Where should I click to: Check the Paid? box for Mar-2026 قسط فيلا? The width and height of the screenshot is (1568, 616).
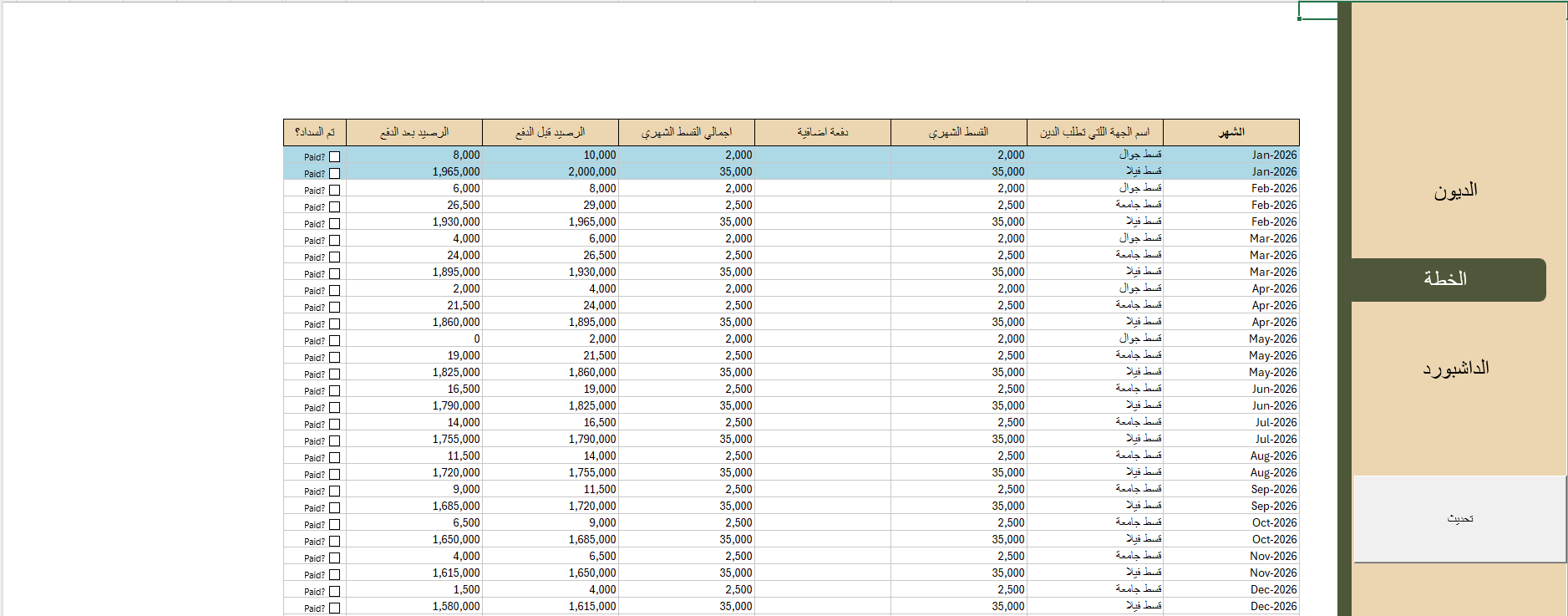pos(334,274)
